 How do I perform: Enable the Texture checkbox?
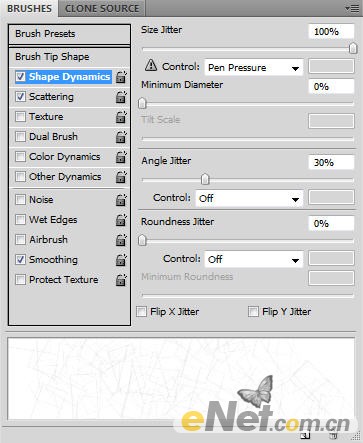pyautogui.click(x=20, y=117)
